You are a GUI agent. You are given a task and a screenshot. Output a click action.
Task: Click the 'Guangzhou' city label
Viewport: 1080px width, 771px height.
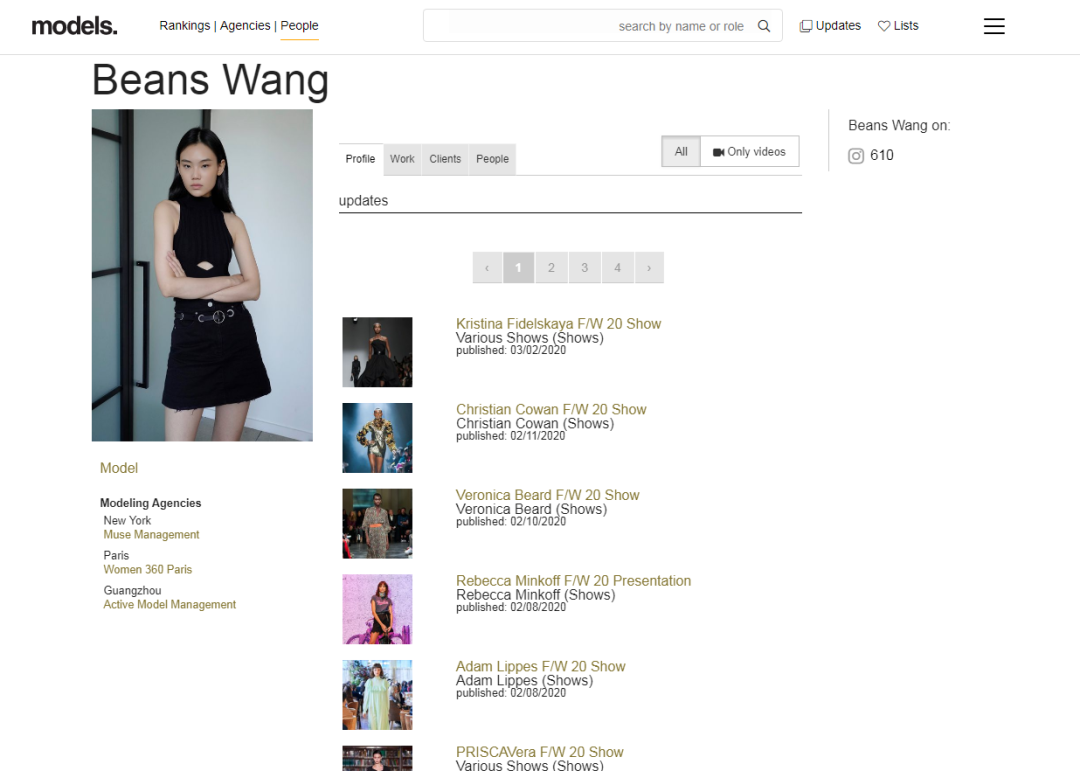click(132, 590)
